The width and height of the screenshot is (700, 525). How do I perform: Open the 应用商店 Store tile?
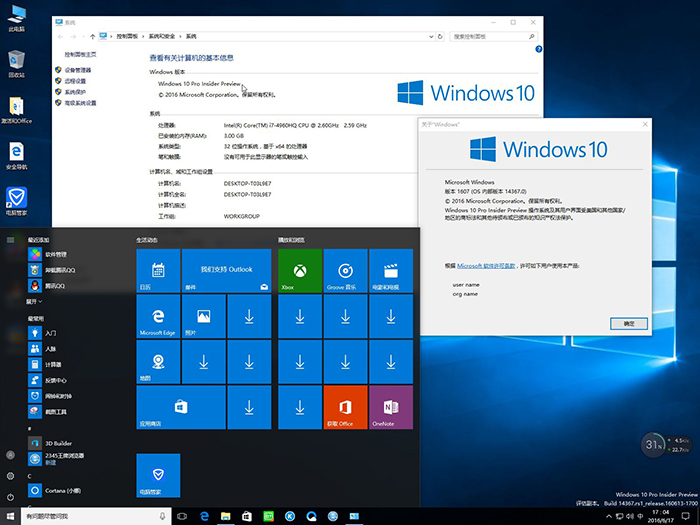click(x=180, y=407)
